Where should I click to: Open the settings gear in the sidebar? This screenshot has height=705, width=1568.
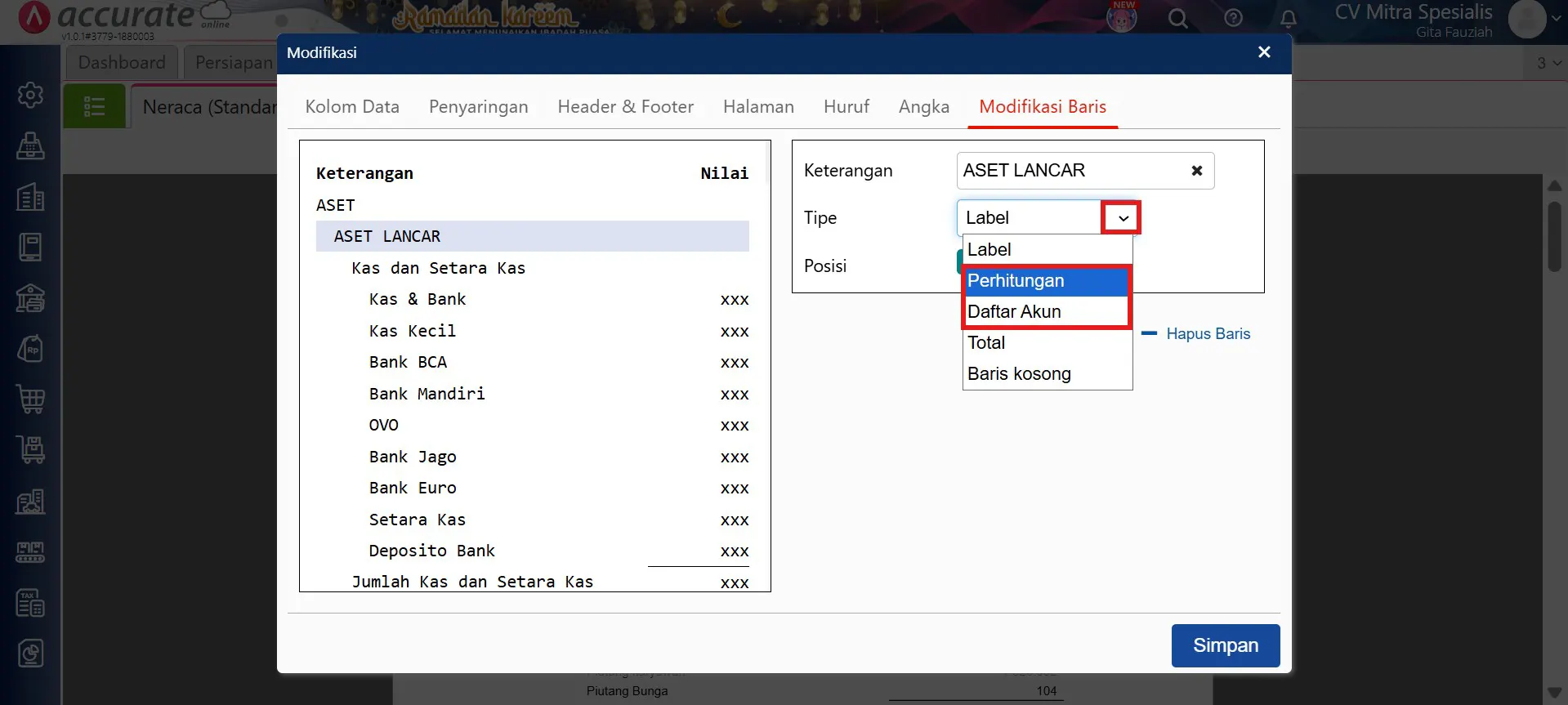click(30, 95)
